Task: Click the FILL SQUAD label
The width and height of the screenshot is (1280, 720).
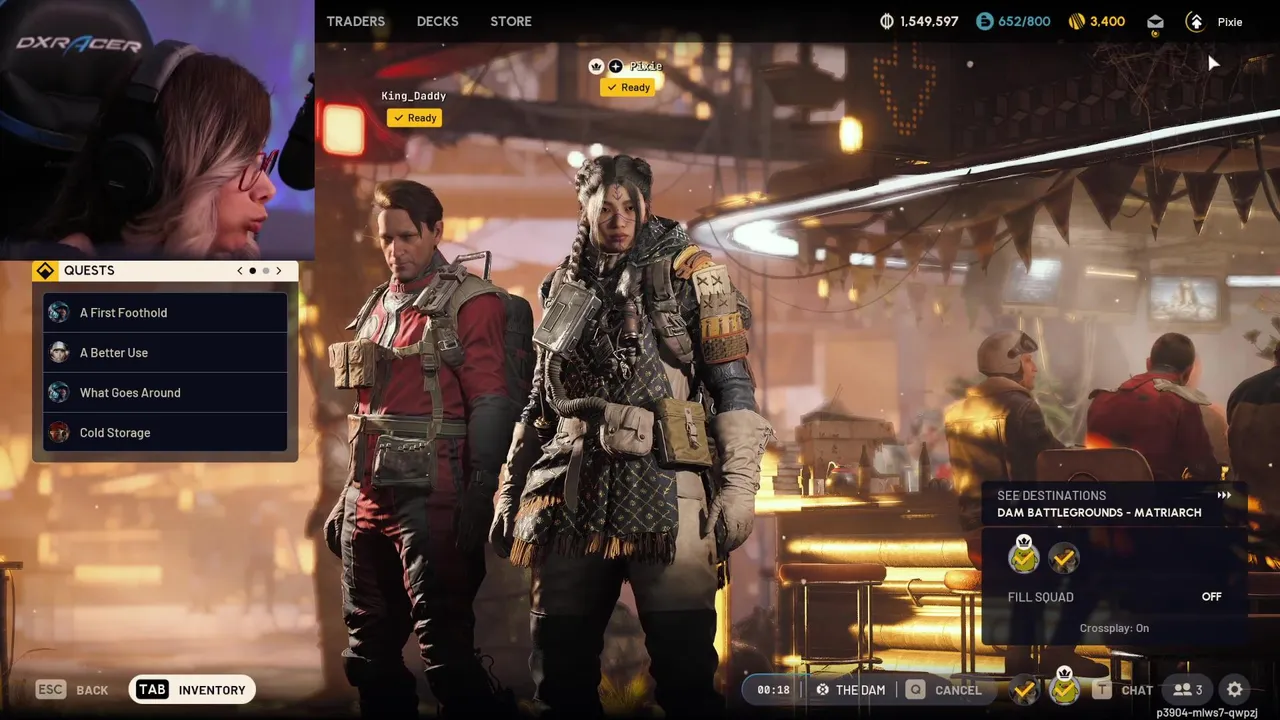Action: [x=1040, y=597]
